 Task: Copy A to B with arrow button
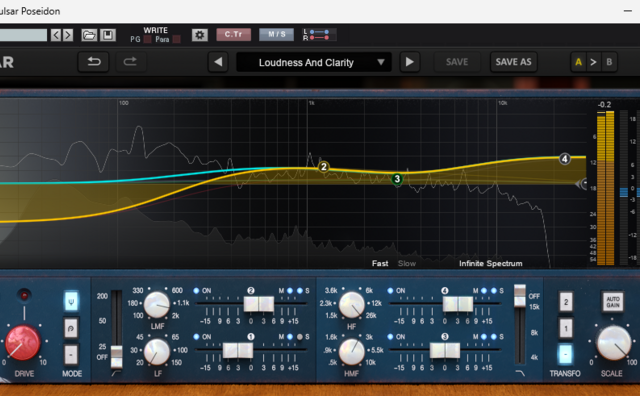point(593,62)
